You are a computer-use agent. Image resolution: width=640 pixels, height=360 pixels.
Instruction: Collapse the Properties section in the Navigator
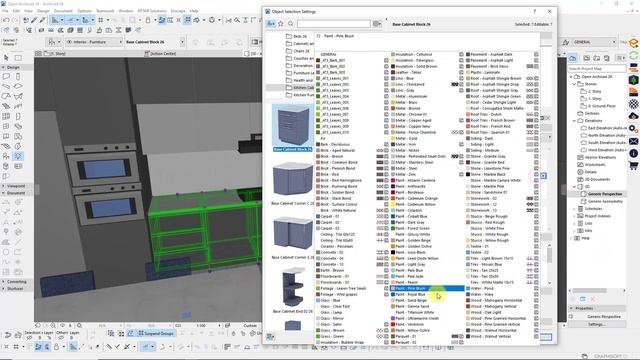[571, 309]
